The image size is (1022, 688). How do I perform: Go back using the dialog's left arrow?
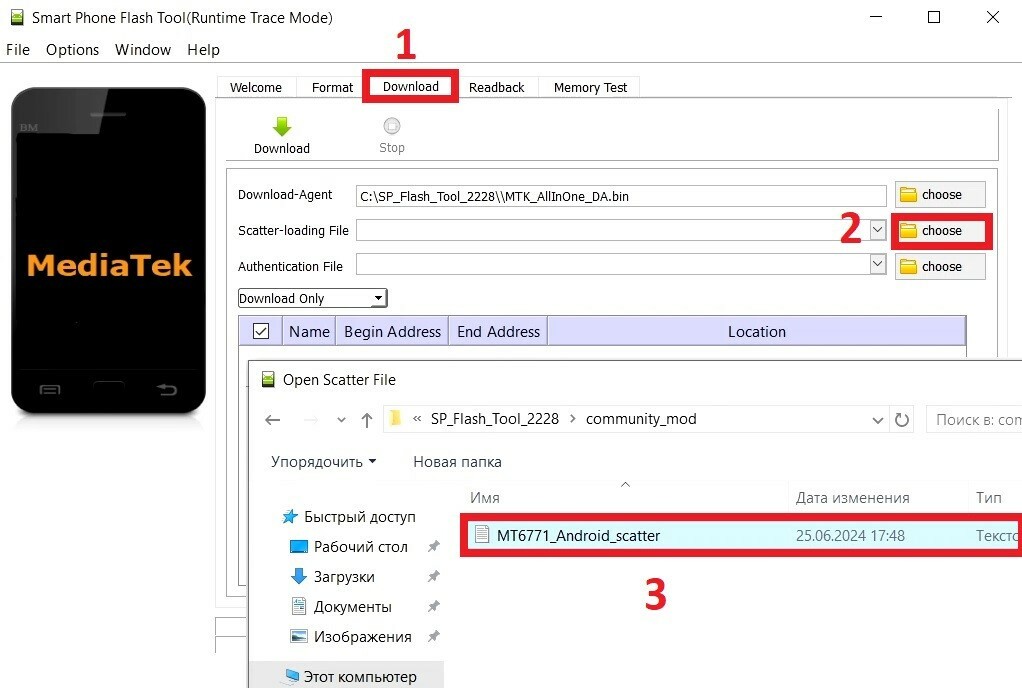[x=272, y=420]
